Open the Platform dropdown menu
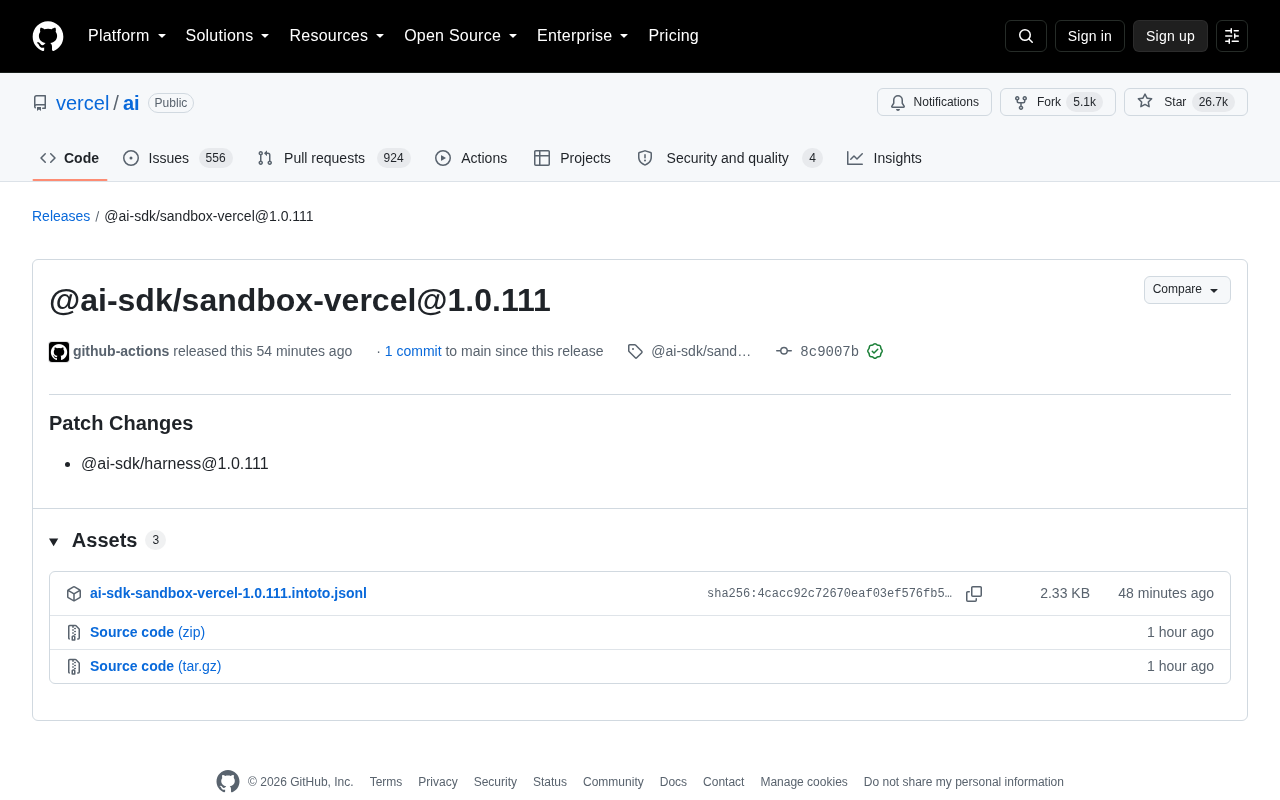This screenshot has width=1280, height=800. click(x=127, y=36)
